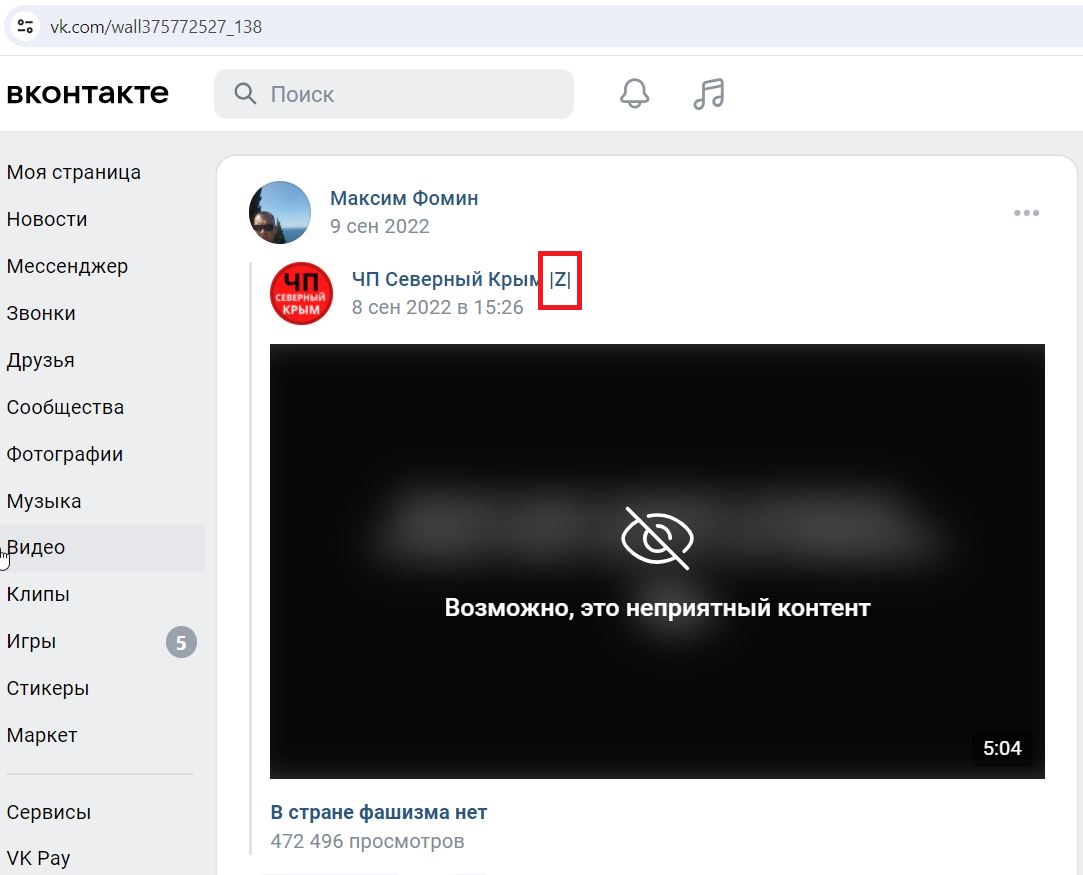
Task: Click the 5:04 video duration label
Action: point(1002,748)
